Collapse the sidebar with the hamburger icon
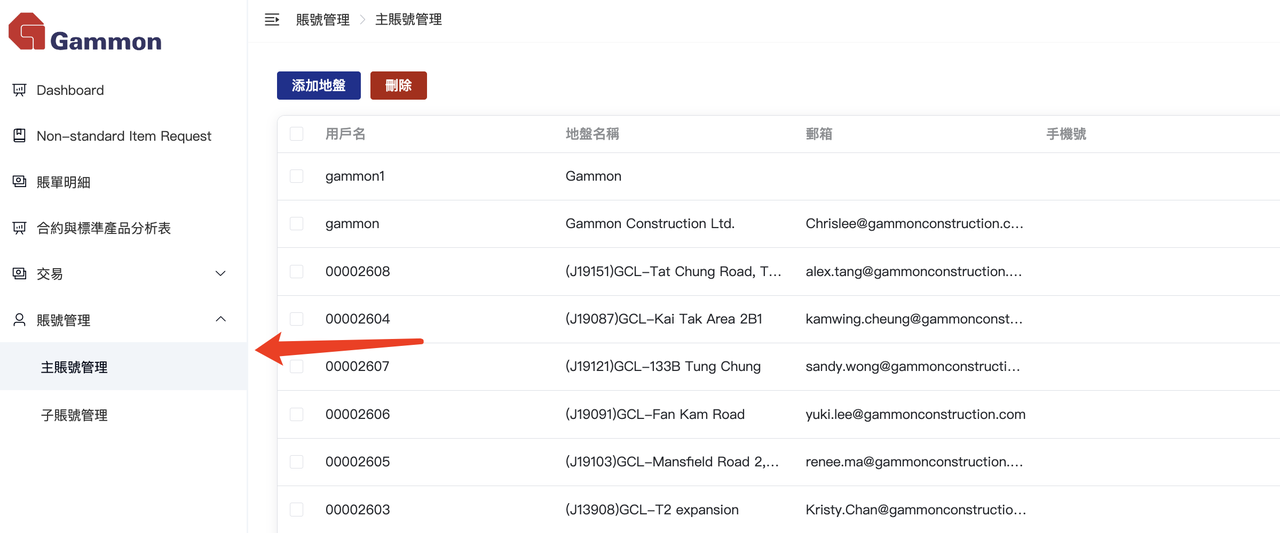1280x533 pixels. pos(272,20)
